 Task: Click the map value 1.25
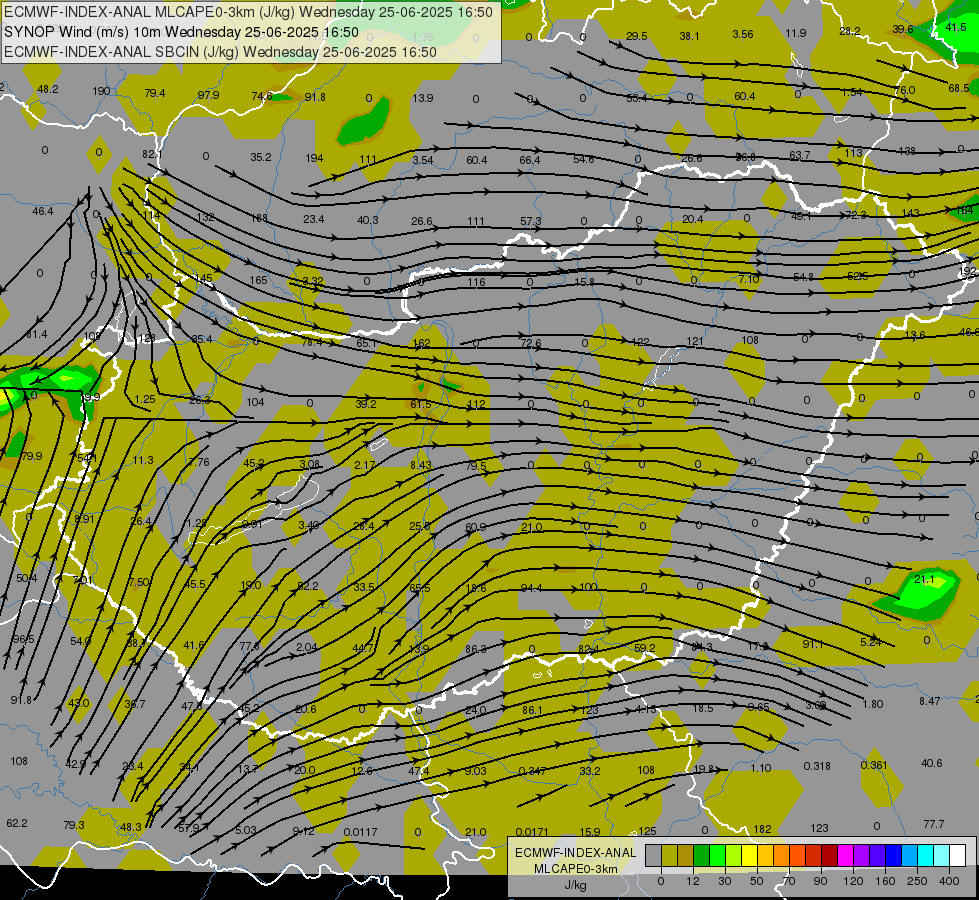145,399
